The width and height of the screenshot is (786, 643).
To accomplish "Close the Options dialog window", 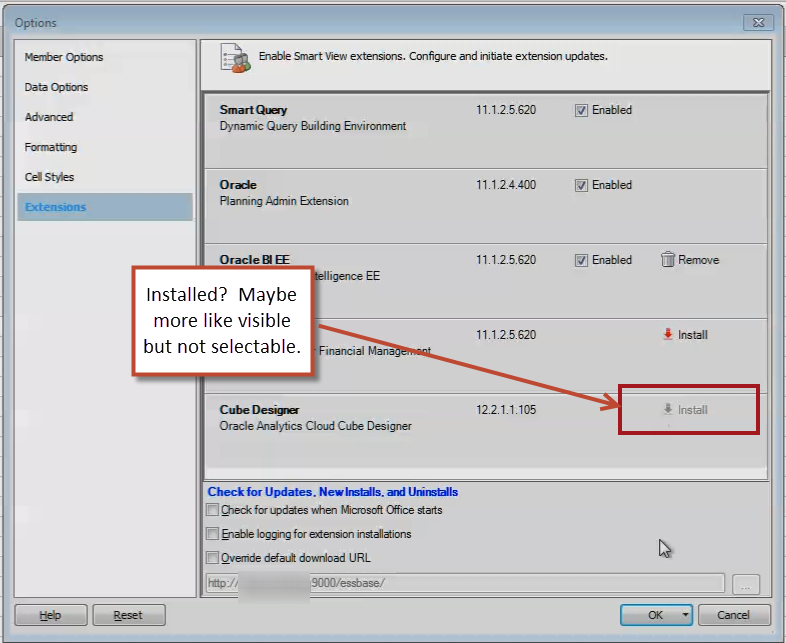I will coord(758,23).
